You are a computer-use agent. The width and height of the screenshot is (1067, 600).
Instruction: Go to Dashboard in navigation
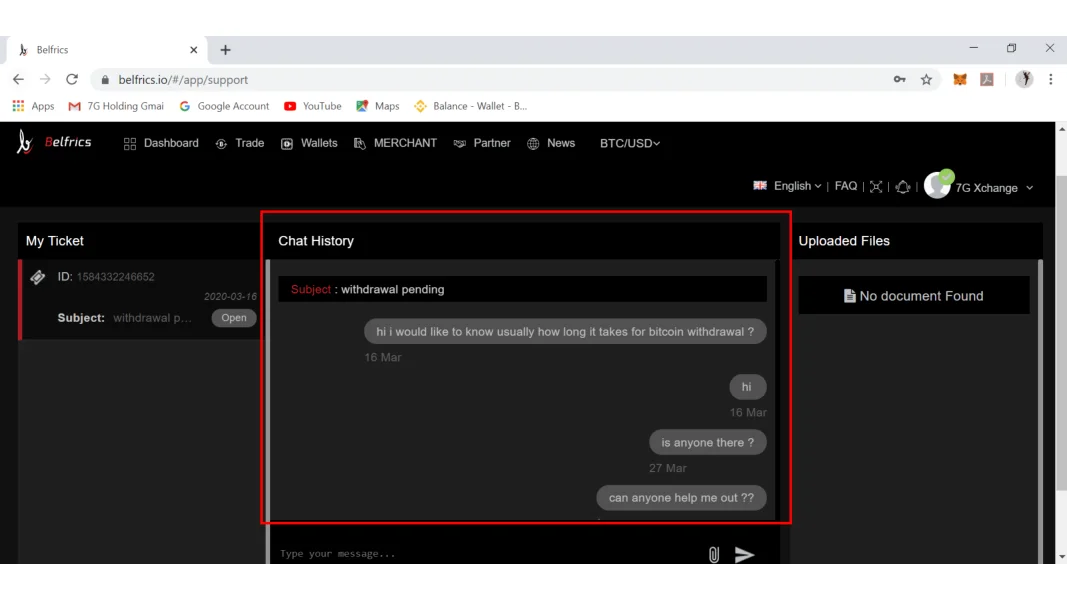[x=161, y=143]
